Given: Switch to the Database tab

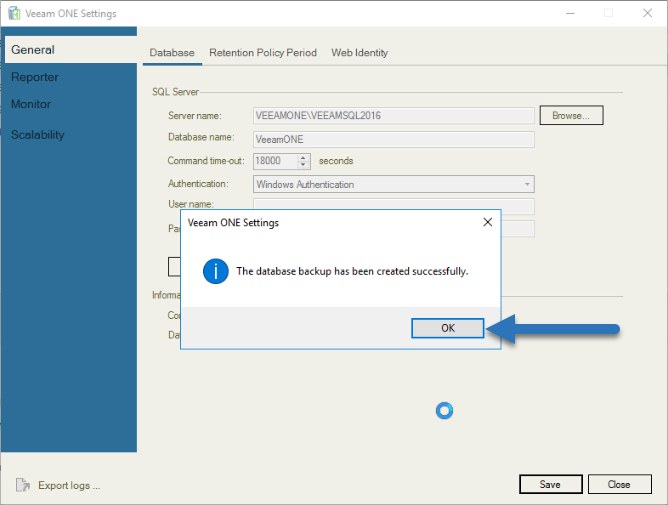Looking at the screenshot, I should [172, 53].
